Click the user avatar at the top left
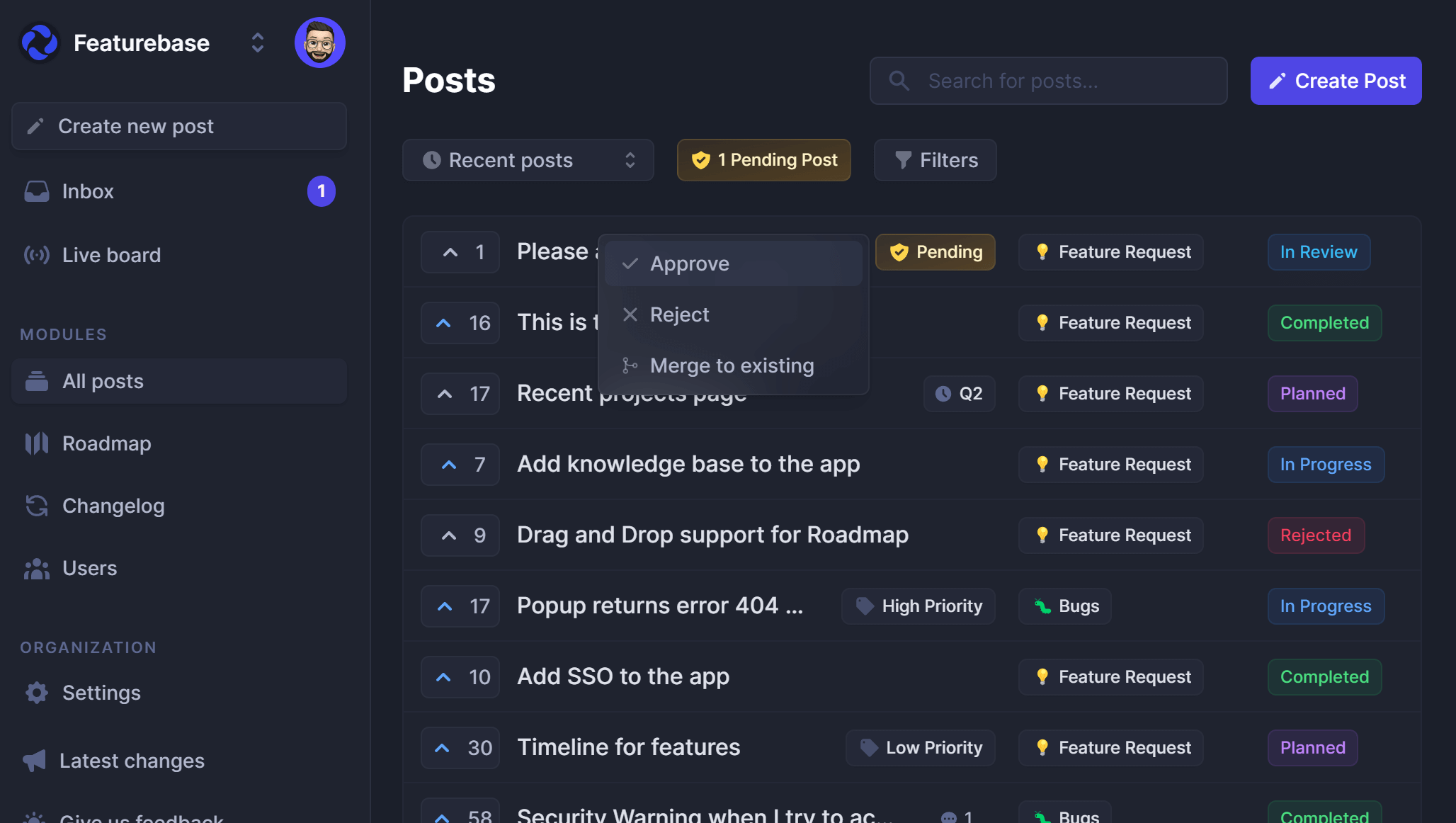Viewport: 1456px width, 823px height. click(x=319, y=42)
